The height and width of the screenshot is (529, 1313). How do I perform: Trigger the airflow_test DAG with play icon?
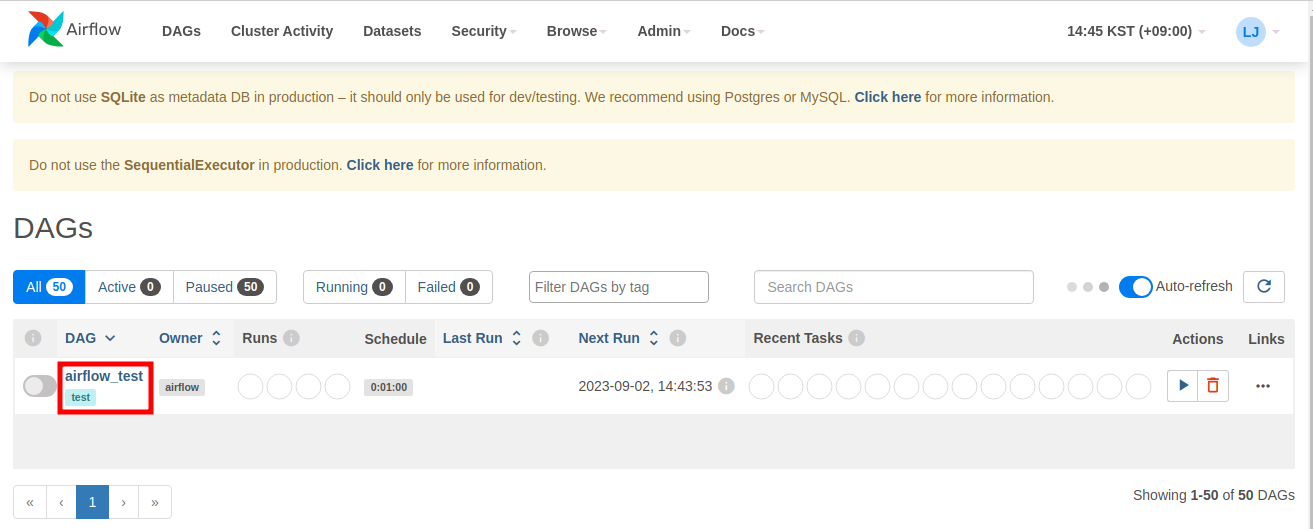point(1183,386)
